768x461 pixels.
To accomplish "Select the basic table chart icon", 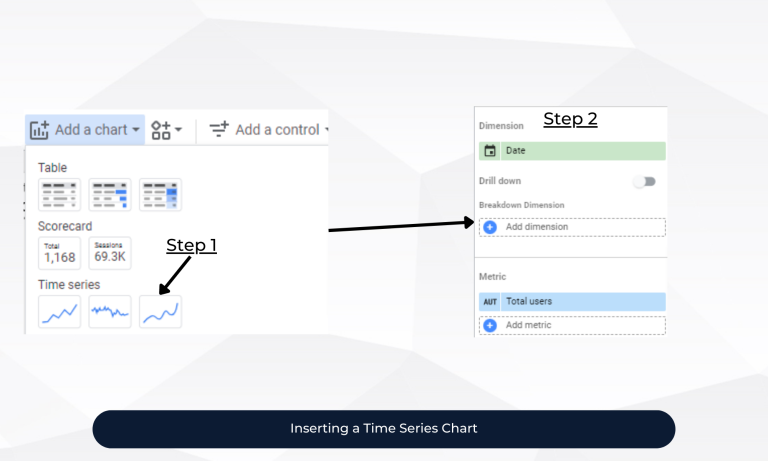I will [59, 196].
